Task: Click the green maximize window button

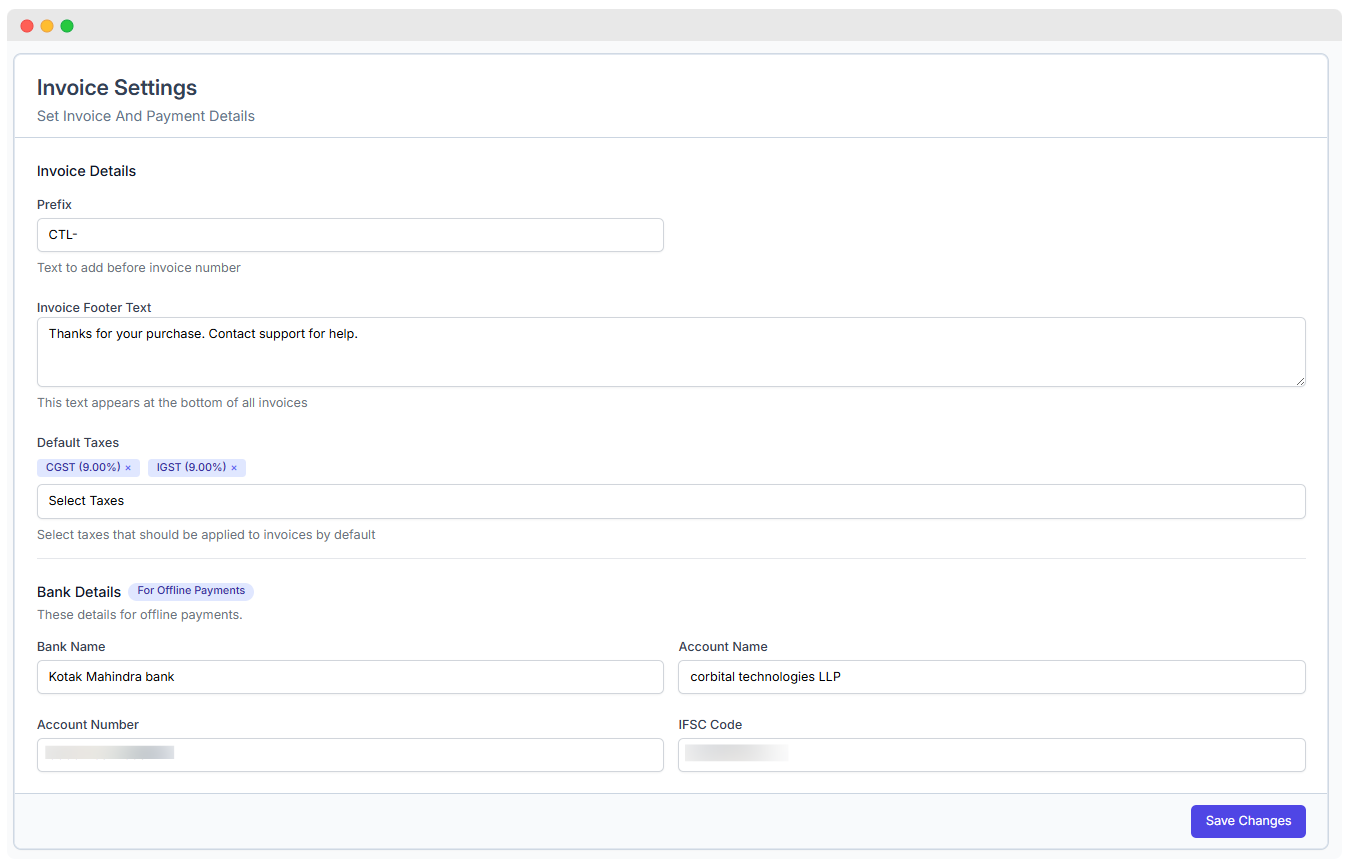Action: 67,26
